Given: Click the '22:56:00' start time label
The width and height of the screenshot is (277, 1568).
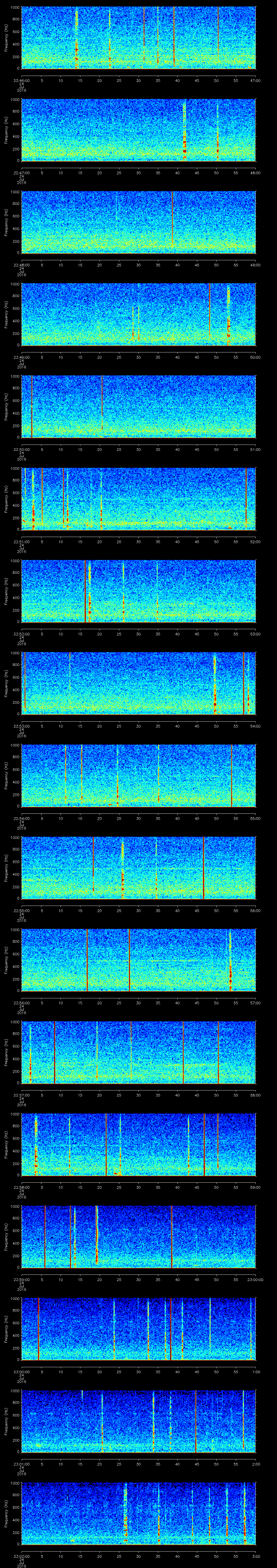Looking at the screenshot, I should (21, 1003).
